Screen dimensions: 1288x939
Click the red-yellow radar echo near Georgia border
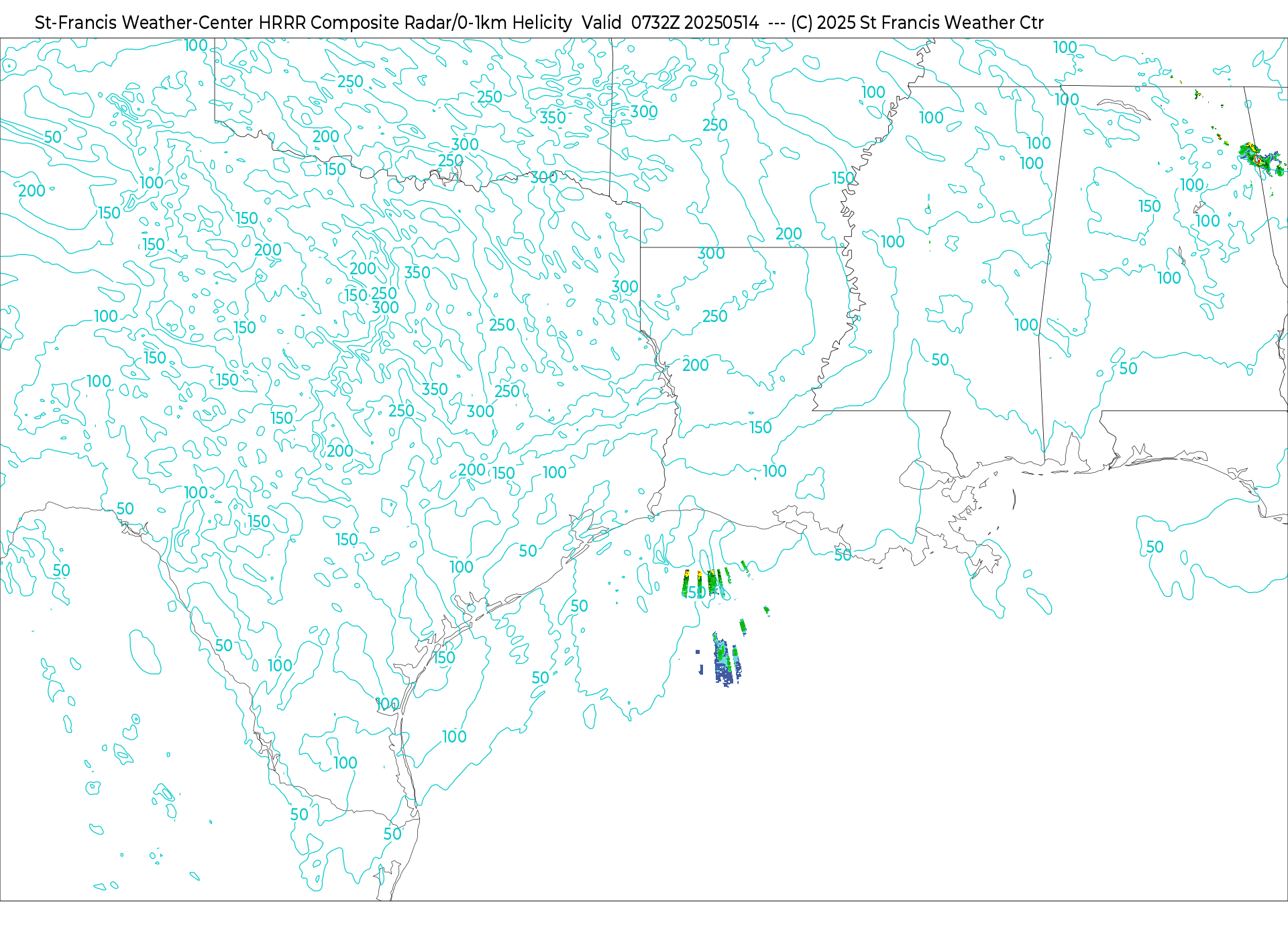click(1260, 158)
